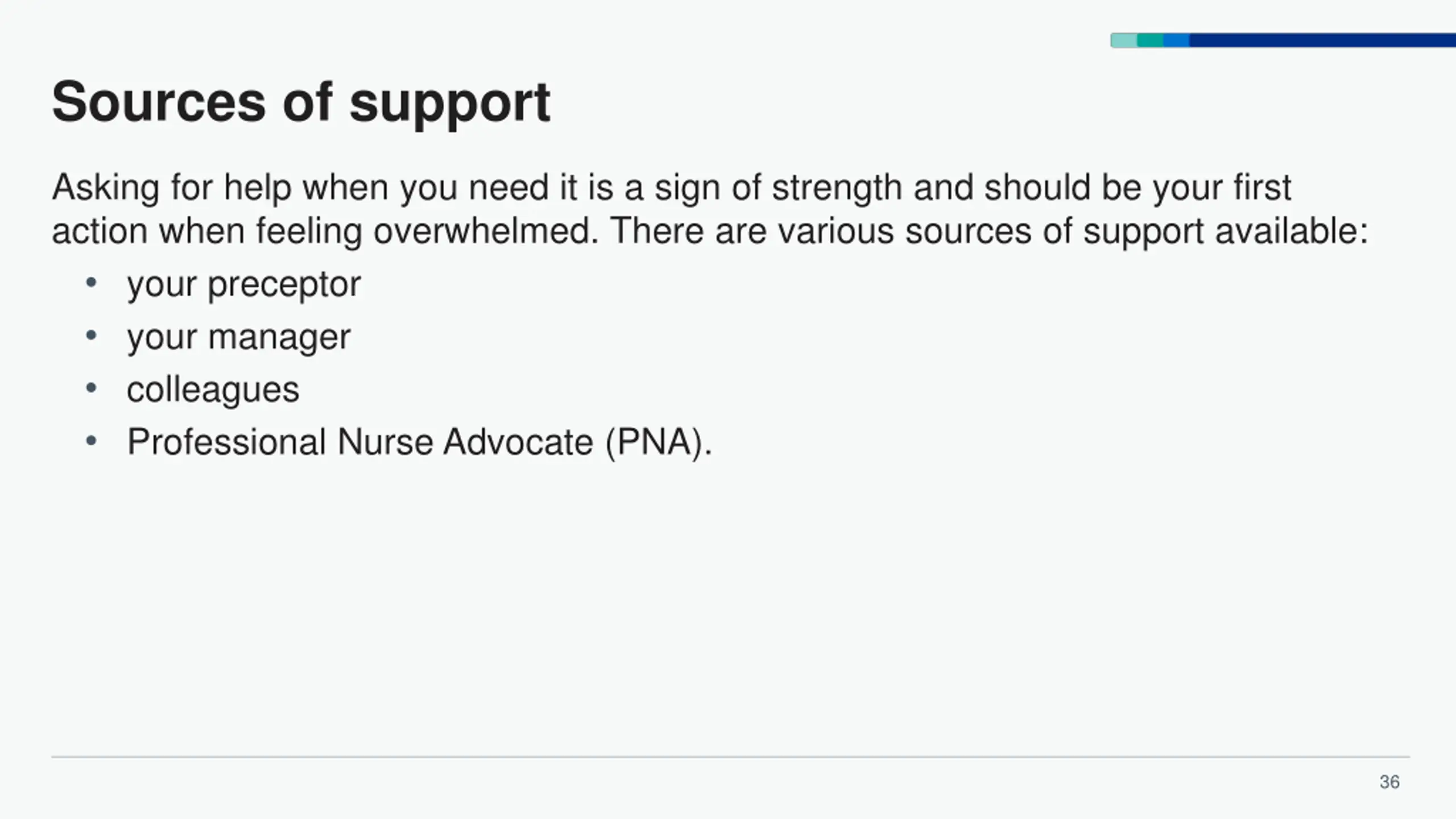Viewport: 1456px width, 819px height.
Task: Click the dark navy header bar segment
Action: click(1319, 40)
